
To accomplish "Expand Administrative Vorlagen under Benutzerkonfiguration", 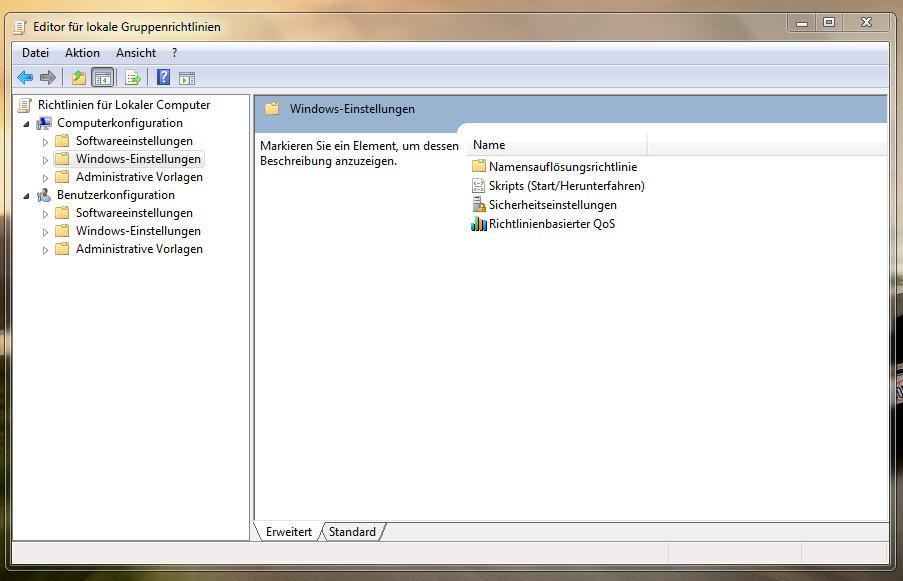I will coord(45,250).
